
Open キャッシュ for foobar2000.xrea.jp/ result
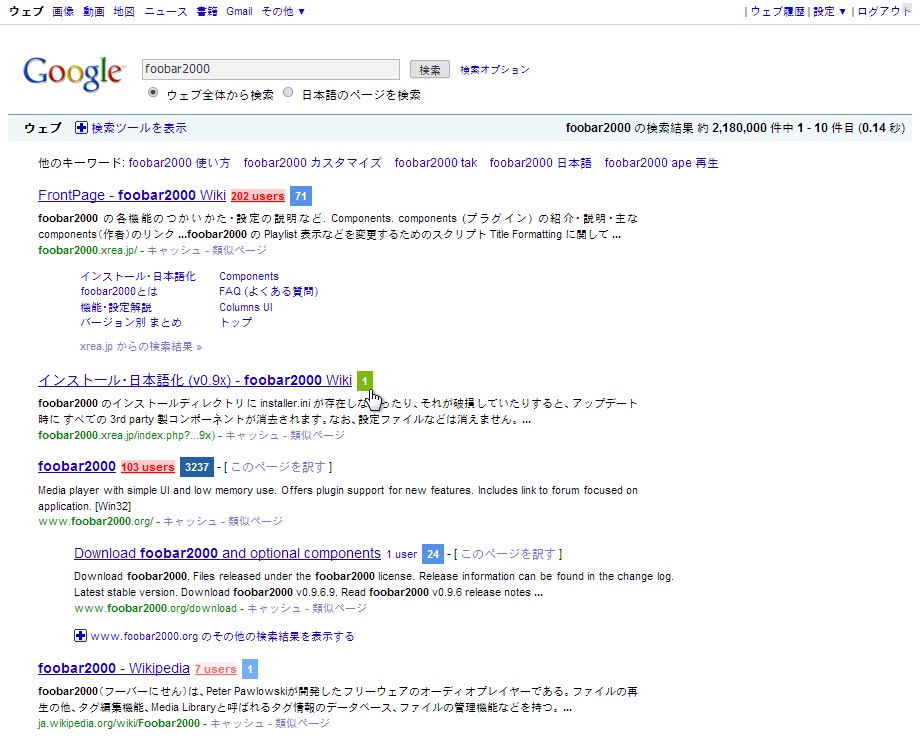point(174,251)
